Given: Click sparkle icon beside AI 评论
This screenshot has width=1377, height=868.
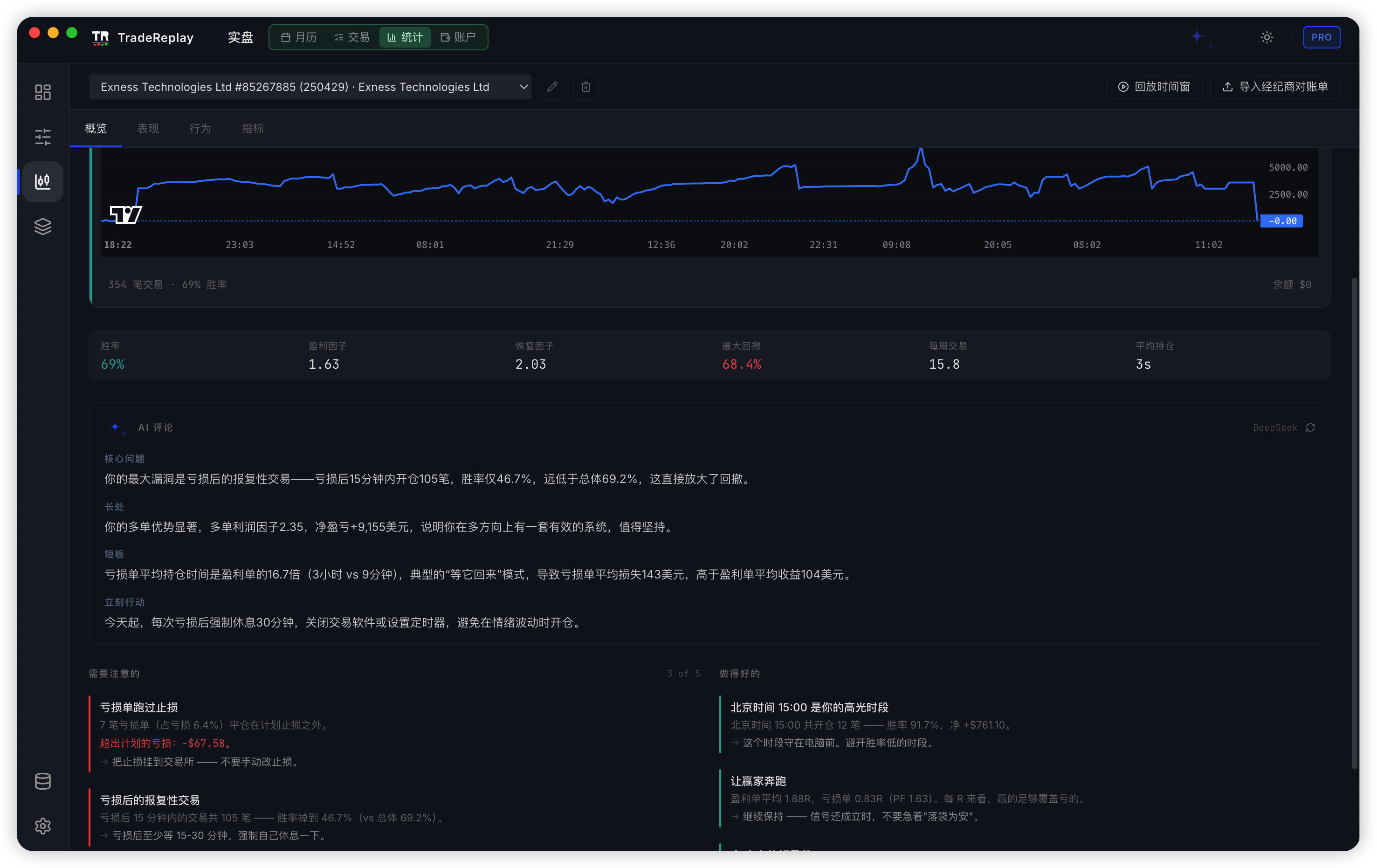Looking at the screenshot, I should point(117,428).
